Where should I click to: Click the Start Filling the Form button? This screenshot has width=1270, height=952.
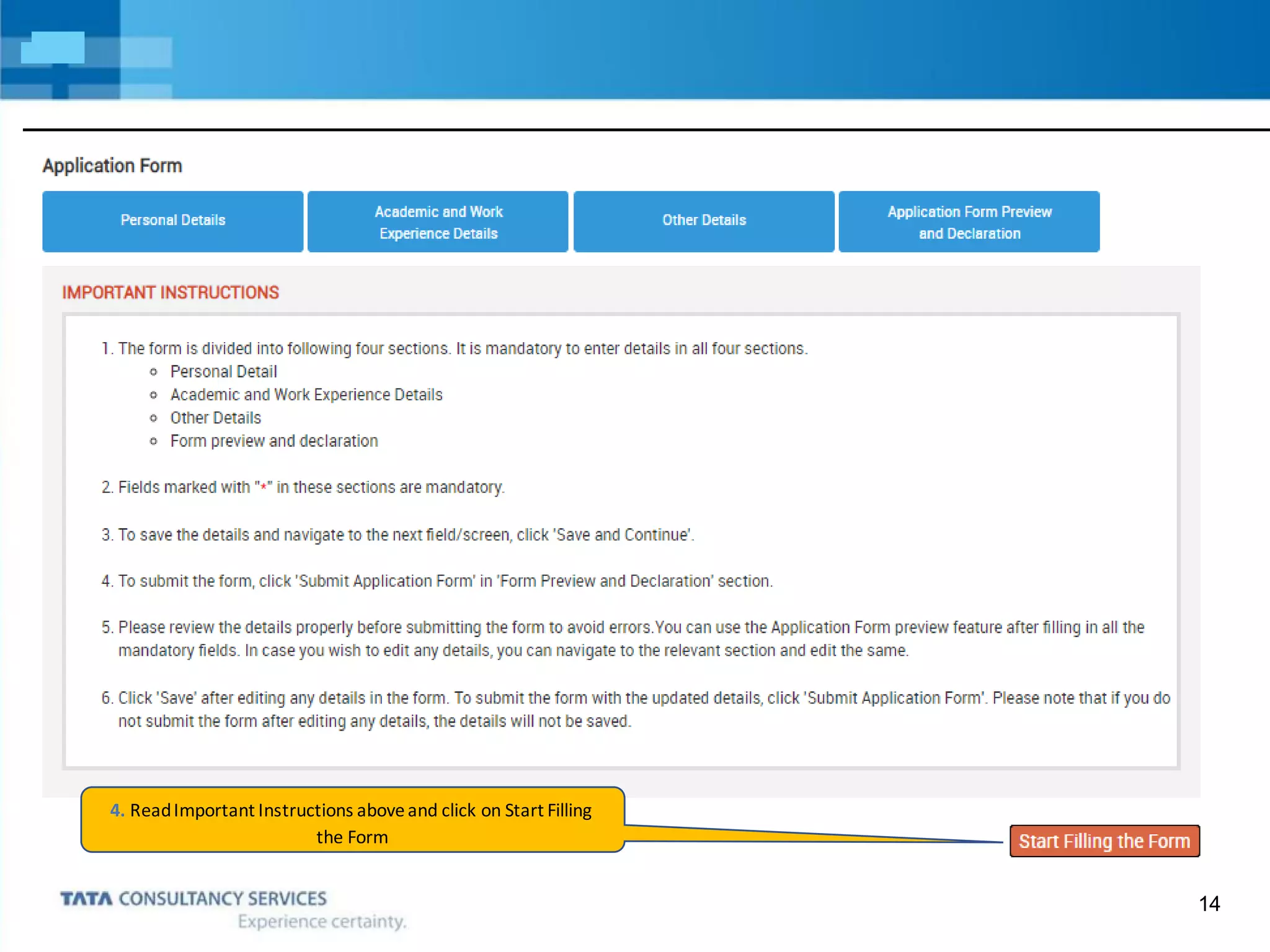(x=1104, y=841)
